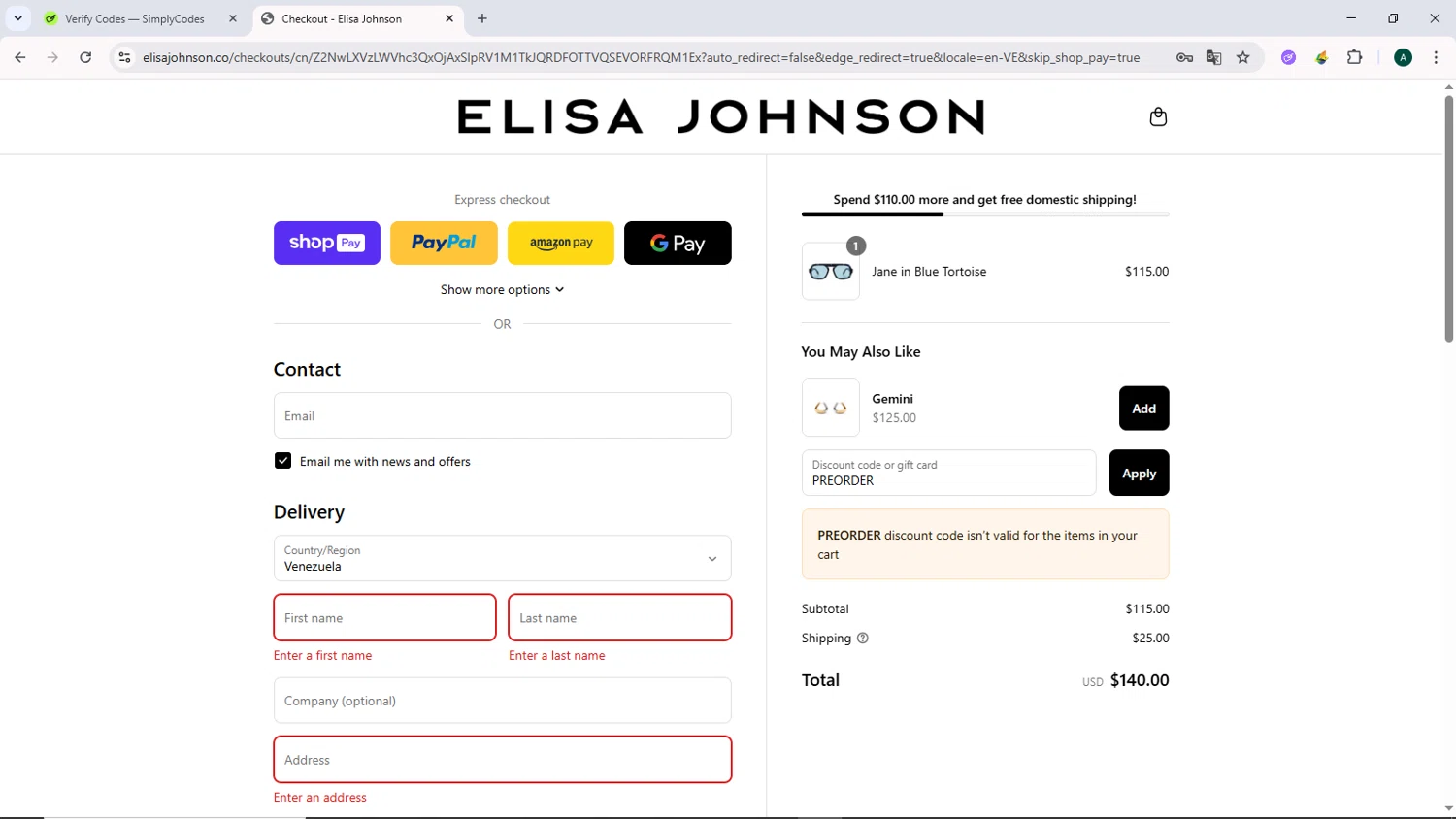Screen dimensions: 1456x819
Task: Click the Subtotal $115.00 value
Action: 1147,608
